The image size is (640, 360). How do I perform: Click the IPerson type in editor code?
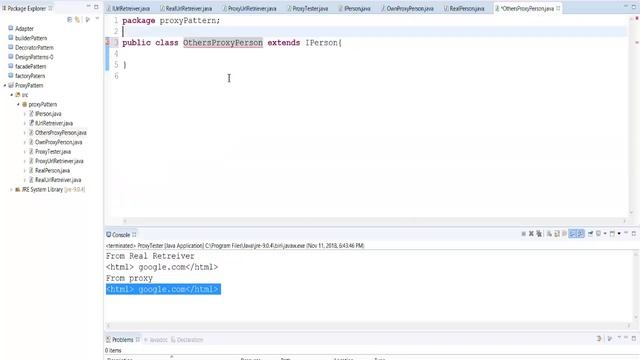pyautogui.click(x=322, y=42)
